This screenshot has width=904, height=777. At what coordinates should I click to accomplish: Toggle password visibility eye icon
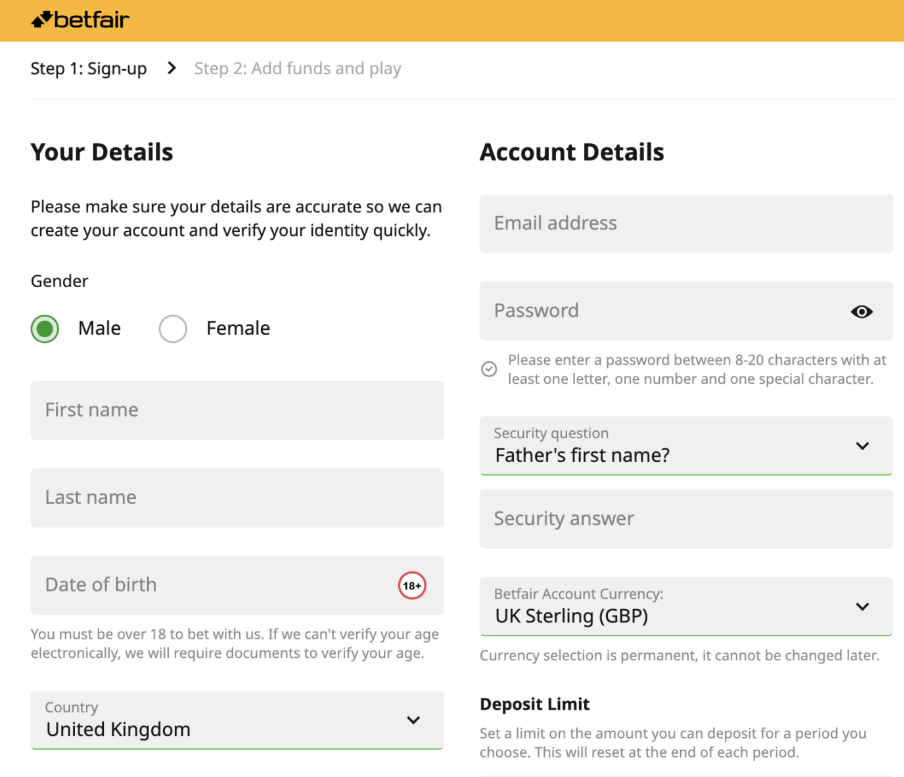click(x=861, y=311)
